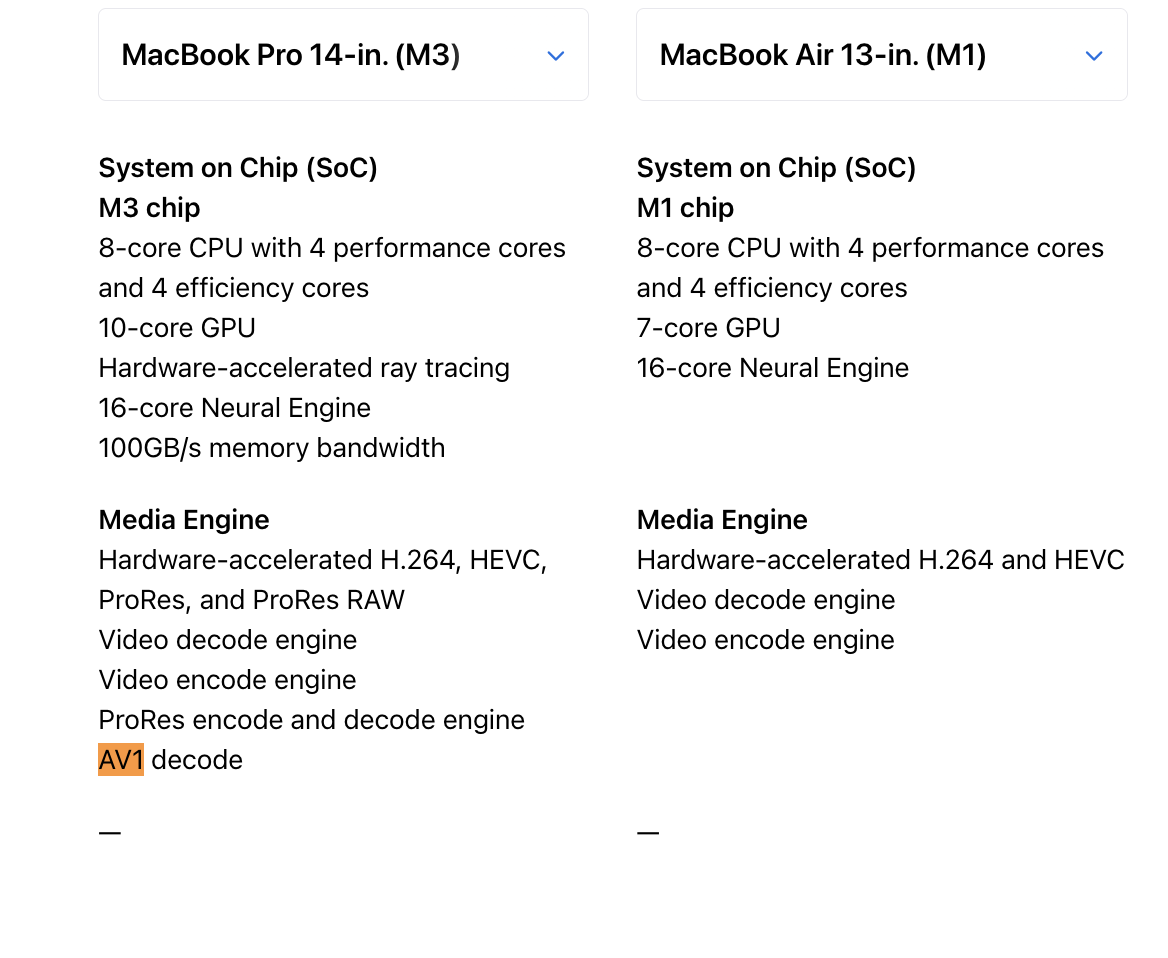Click the M3 chip heading
Viewport: 1168px width, 958px height.
click(149, 208)
